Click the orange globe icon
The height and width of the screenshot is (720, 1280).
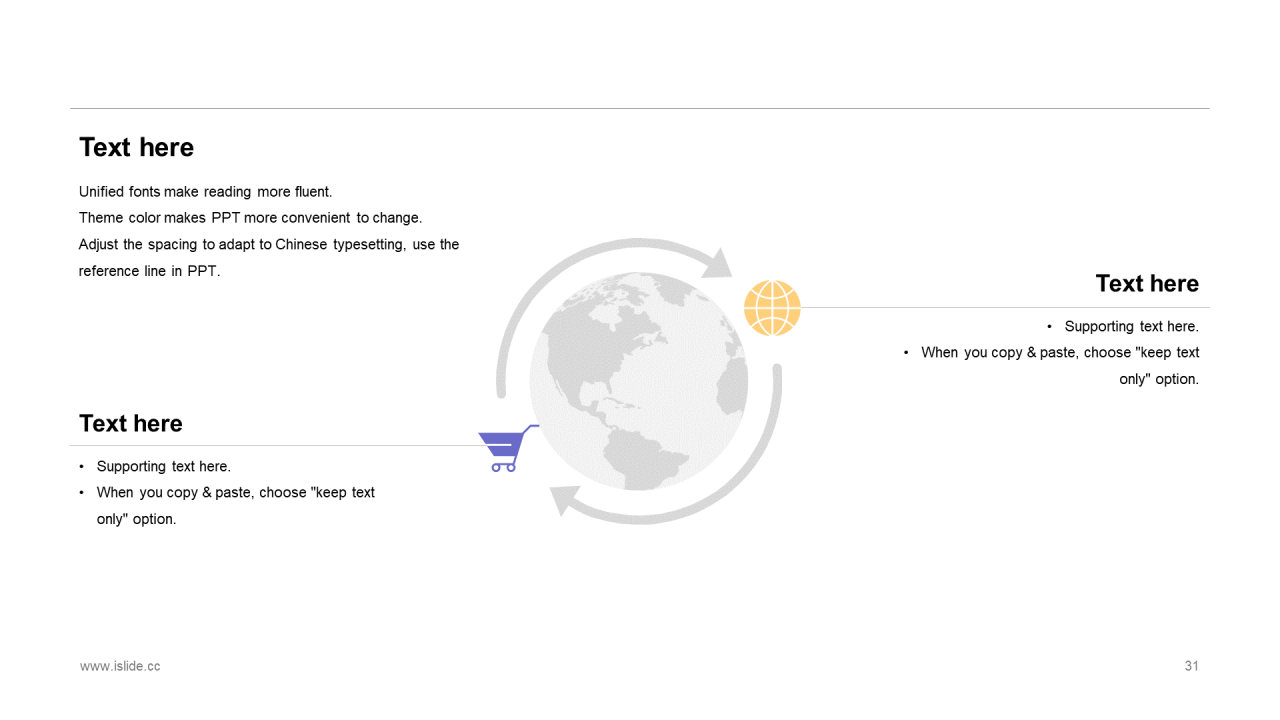[772, 308]
